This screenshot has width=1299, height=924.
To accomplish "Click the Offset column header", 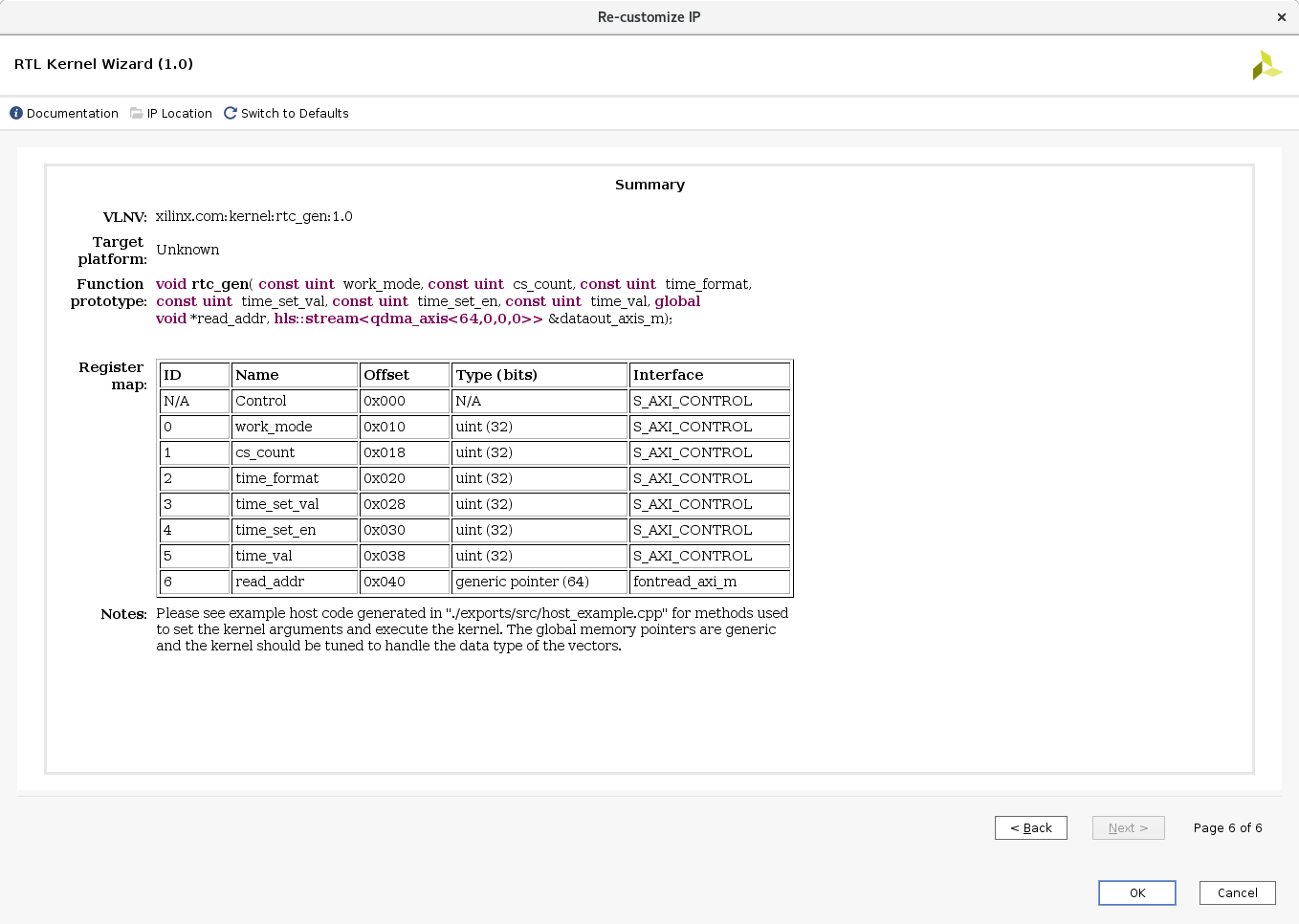I will pos(404,375).
